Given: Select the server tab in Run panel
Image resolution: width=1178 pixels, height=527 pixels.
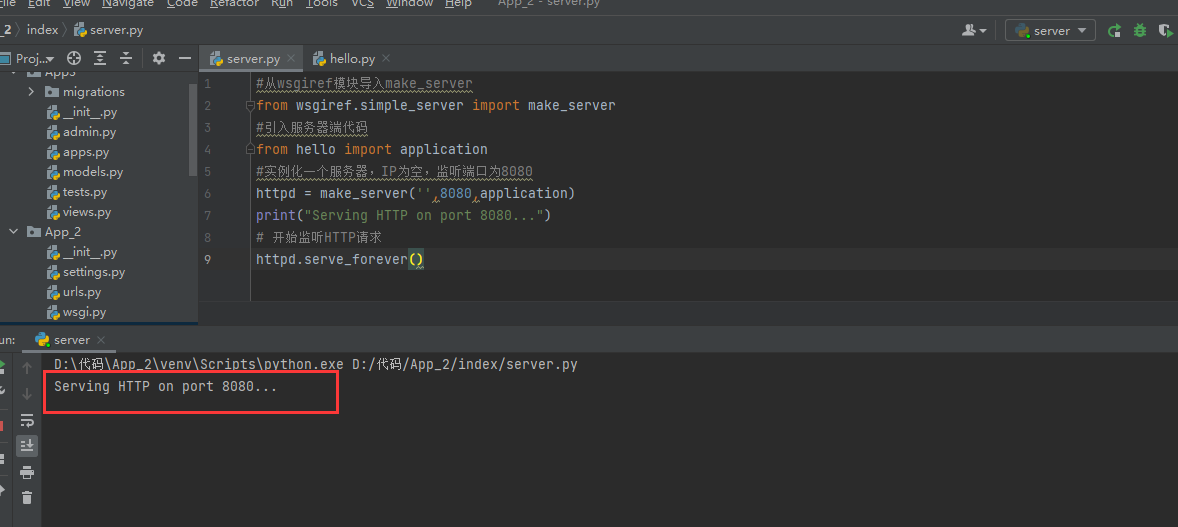Looking at the screenshot, I should pyautogui.click(x=71, y=340).
